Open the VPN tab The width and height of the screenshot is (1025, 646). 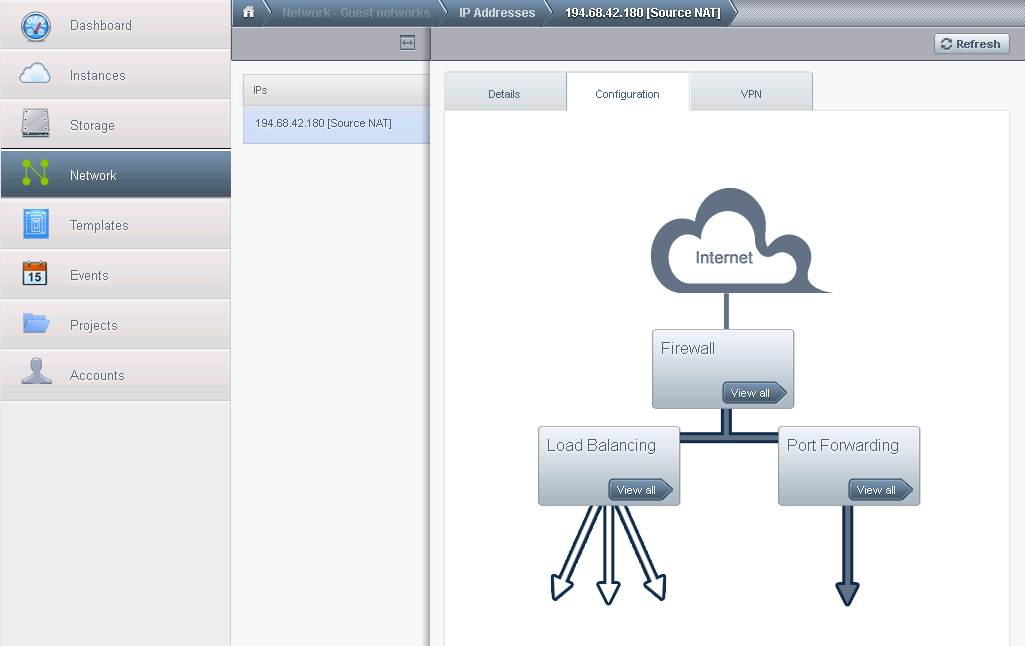click(751, 94)
